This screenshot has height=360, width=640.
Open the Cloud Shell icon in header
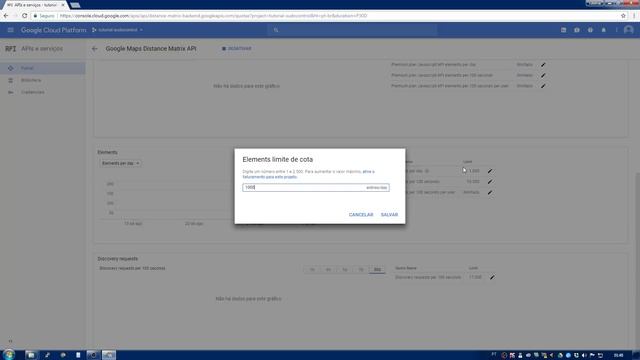(563, 30)
